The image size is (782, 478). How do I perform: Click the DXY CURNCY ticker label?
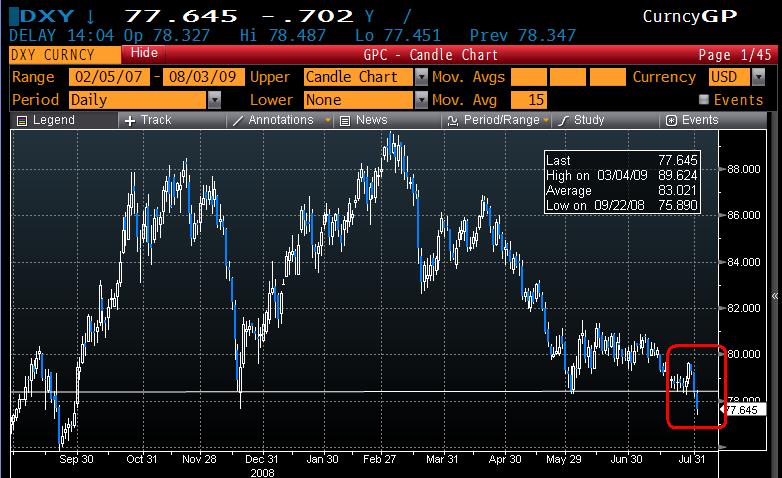[x=57, y=52]
